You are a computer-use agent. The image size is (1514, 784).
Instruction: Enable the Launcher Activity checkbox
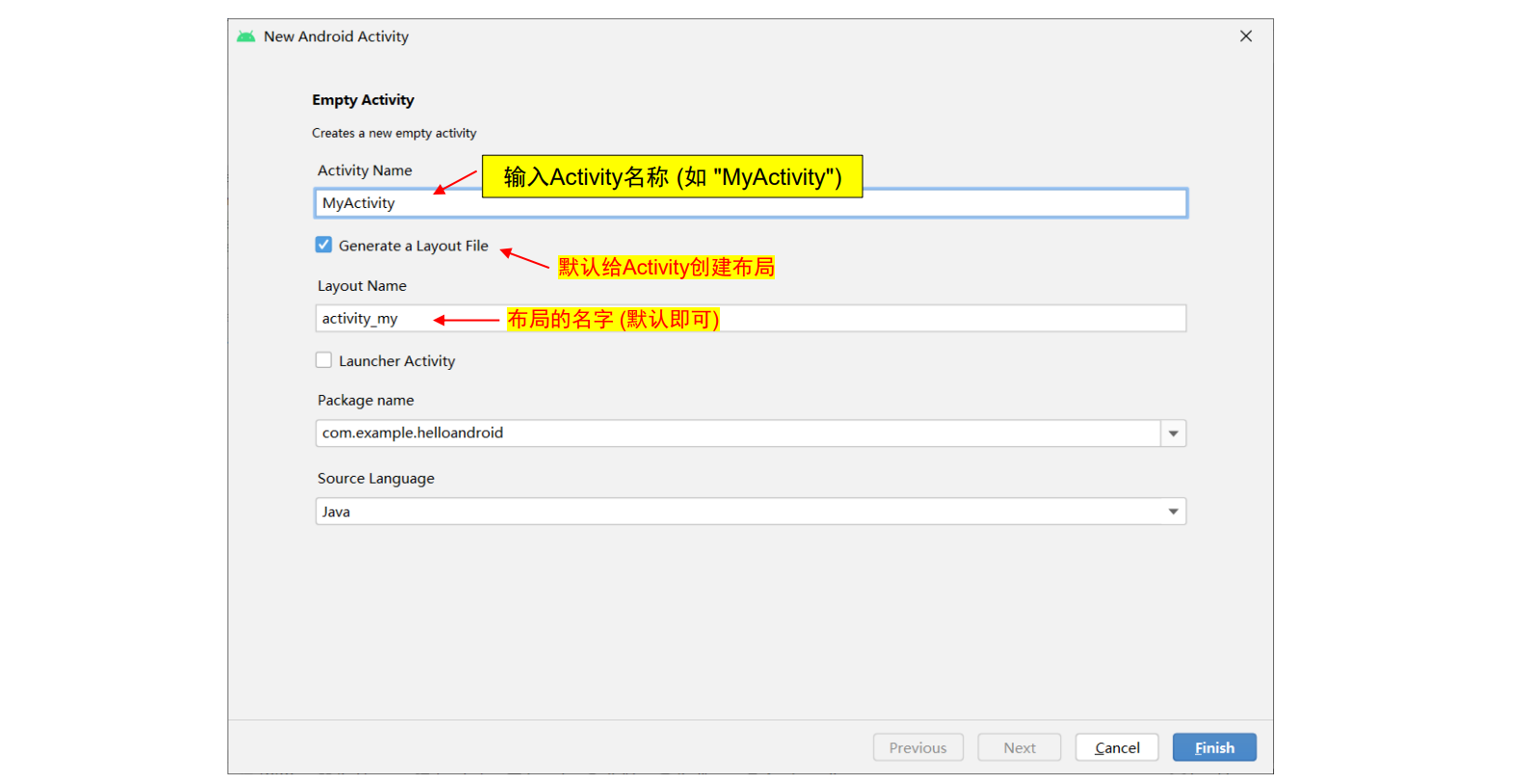(324, 360)
